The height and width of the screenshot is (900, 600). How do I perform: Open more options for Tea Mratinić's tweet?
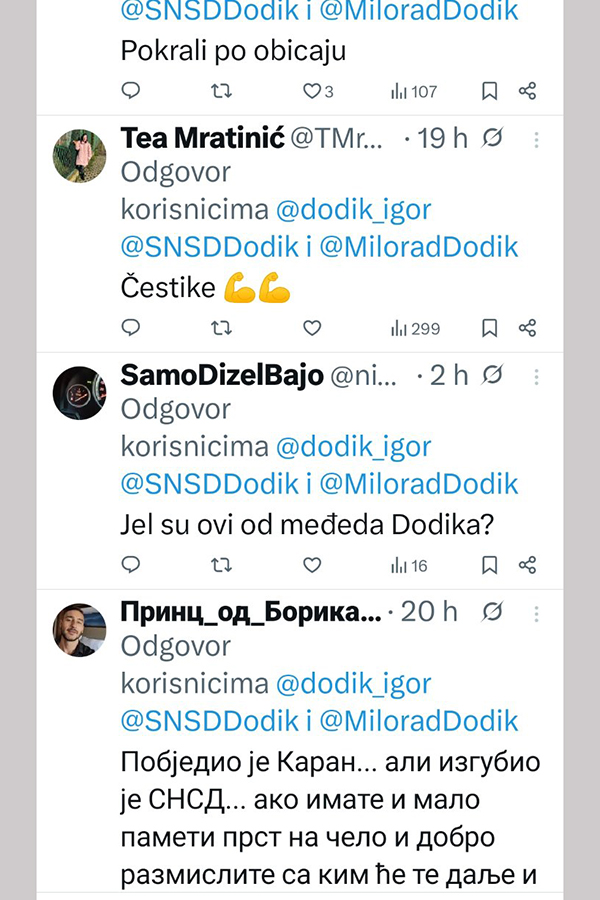537,139
